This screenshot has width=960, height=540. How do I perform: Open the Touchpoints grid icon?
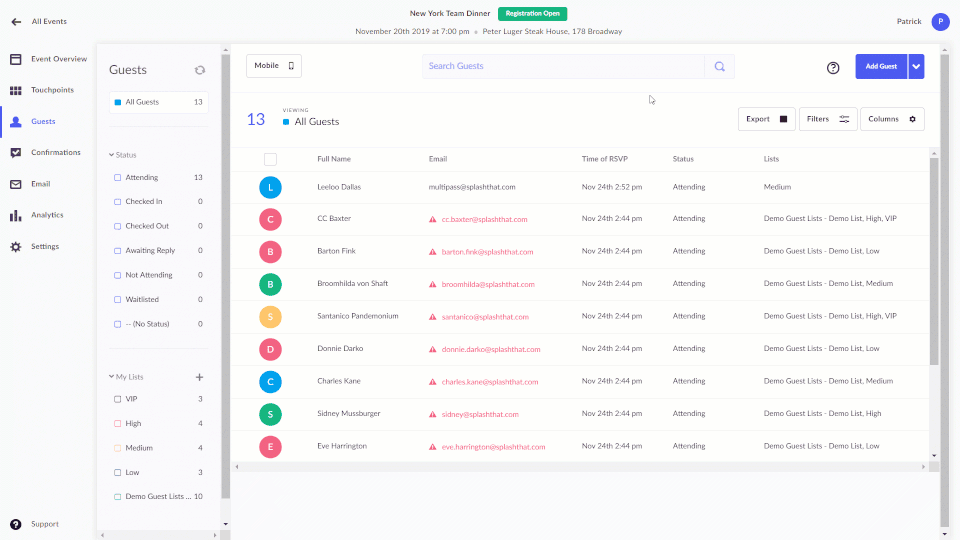(16, 91)
